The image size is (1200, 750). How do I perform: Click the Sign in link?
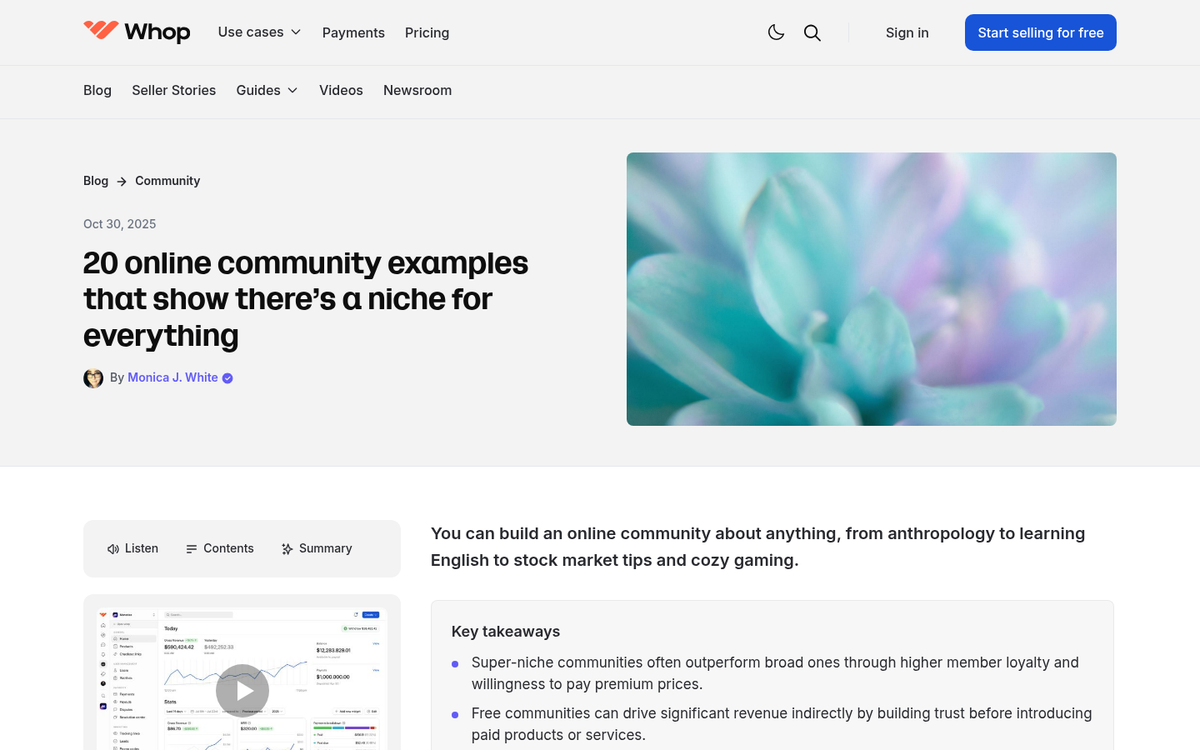[907, 33]
